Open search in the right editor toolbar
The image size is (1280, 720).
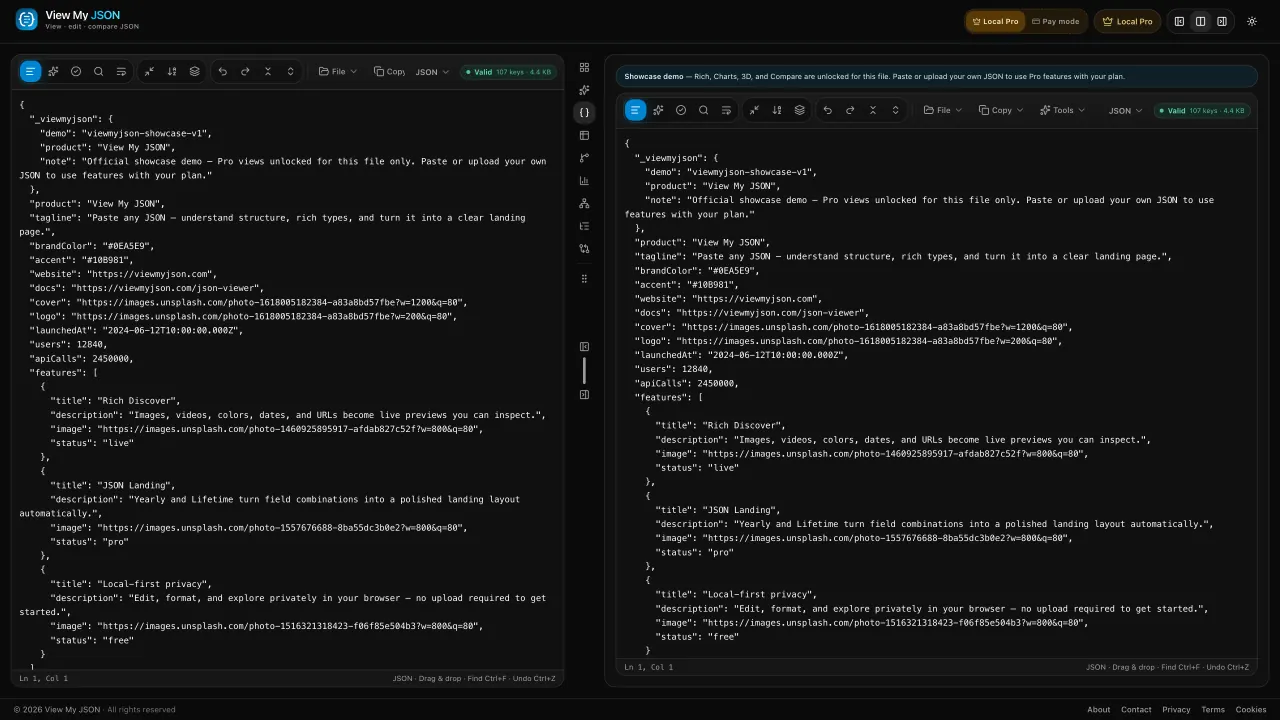pos(704,110)
